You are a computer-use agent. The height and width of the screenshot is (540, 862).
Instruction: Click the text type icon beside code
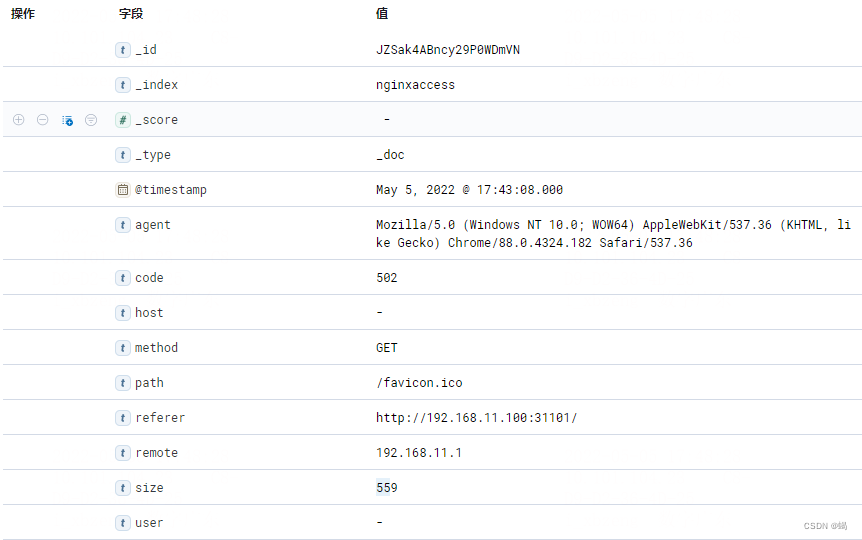pos(123,278)
